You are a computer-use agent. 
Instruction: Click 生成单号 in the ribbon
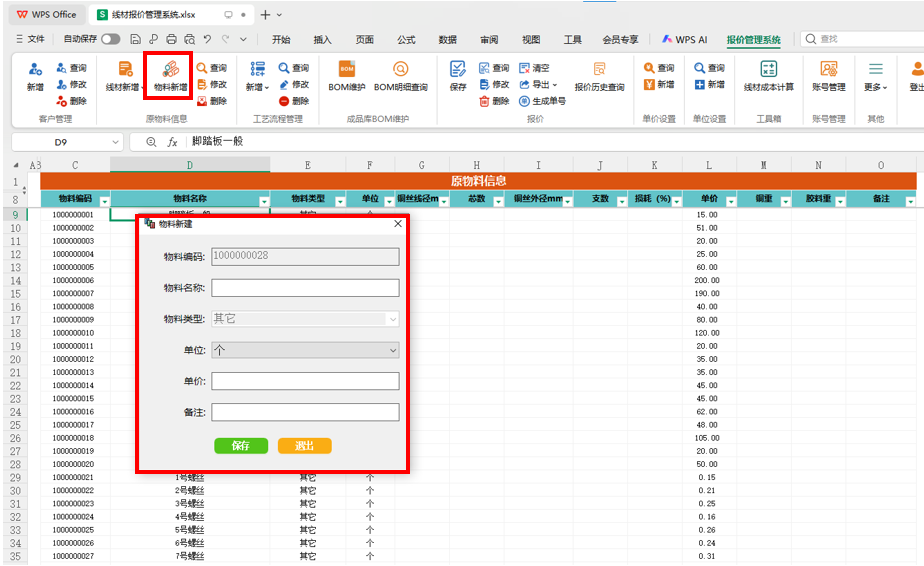click(542, 101)
